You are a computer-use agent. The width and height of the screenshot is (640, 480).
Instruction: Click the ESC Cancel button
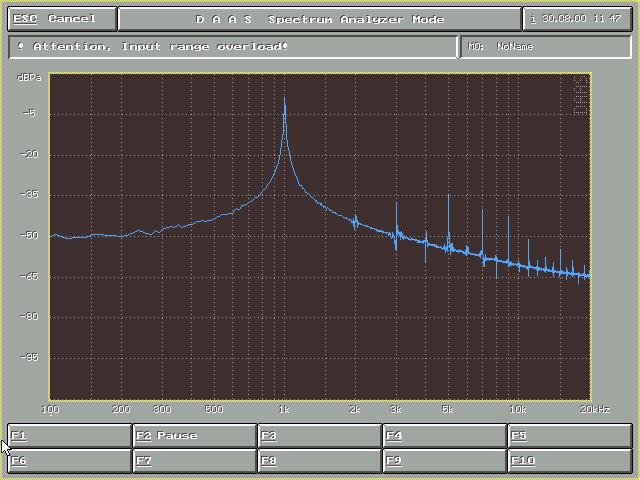[x=61, y=19]
